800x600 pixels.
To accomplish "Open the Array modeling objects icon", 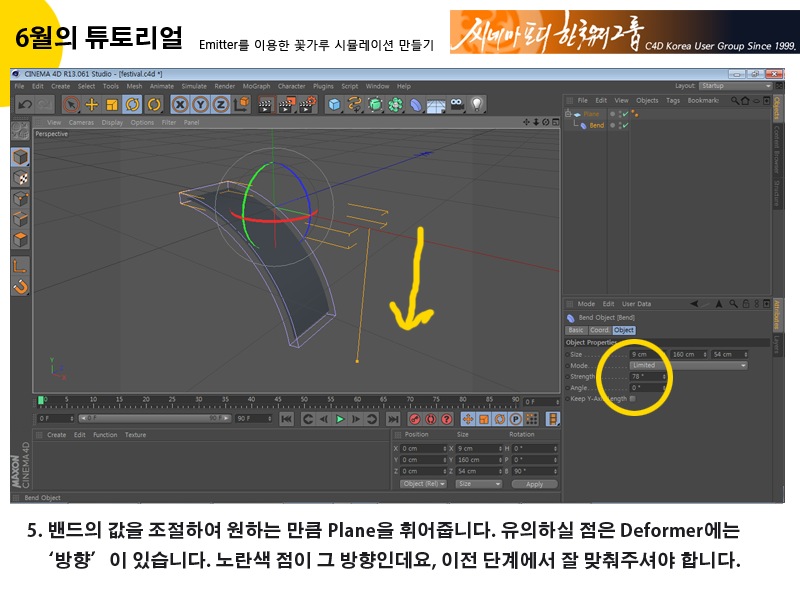I will coord(395,105).
